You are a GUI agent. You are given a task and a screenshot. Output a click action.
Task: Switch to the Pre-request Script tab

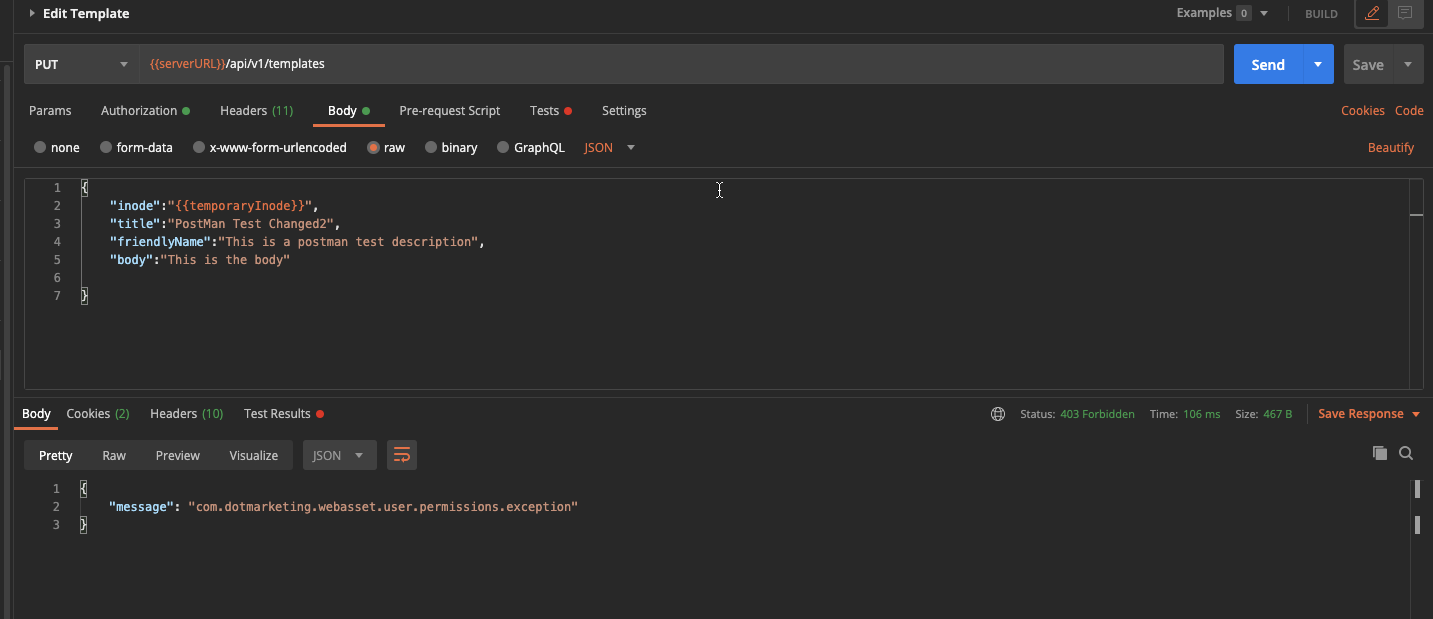pos(449,110)
